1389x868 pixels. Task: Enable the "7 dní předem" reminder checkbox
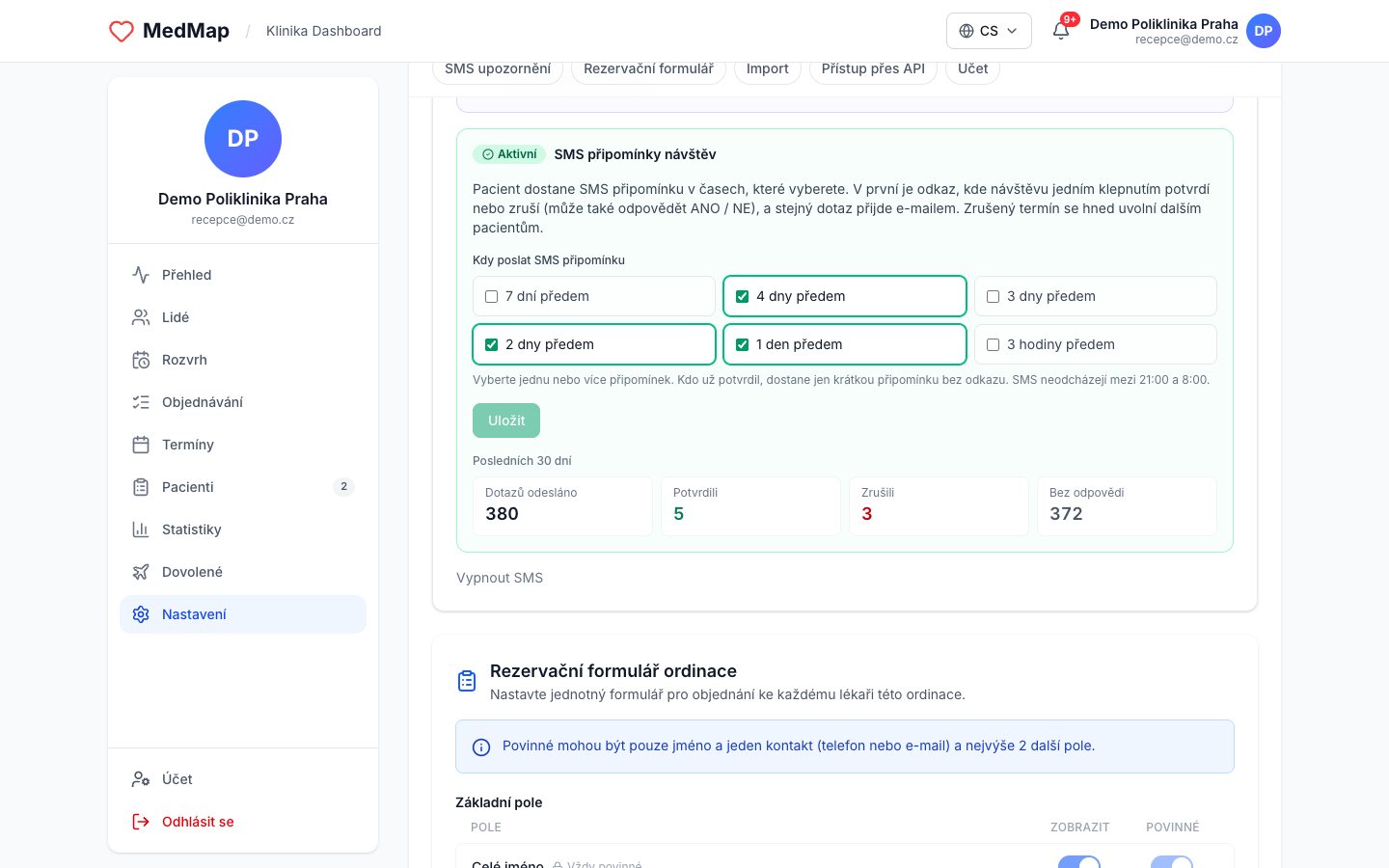[492, 297]
